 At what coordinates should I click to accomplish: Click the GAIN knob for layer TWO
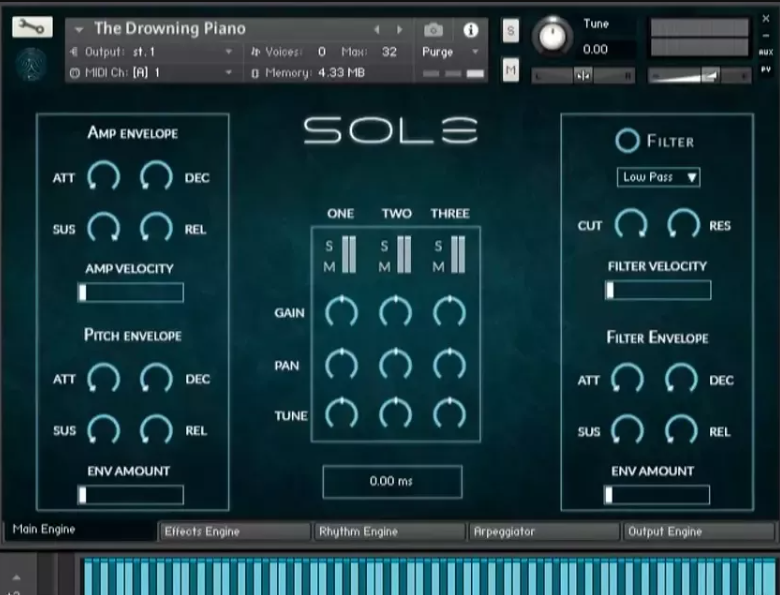[x=395, y=311]
